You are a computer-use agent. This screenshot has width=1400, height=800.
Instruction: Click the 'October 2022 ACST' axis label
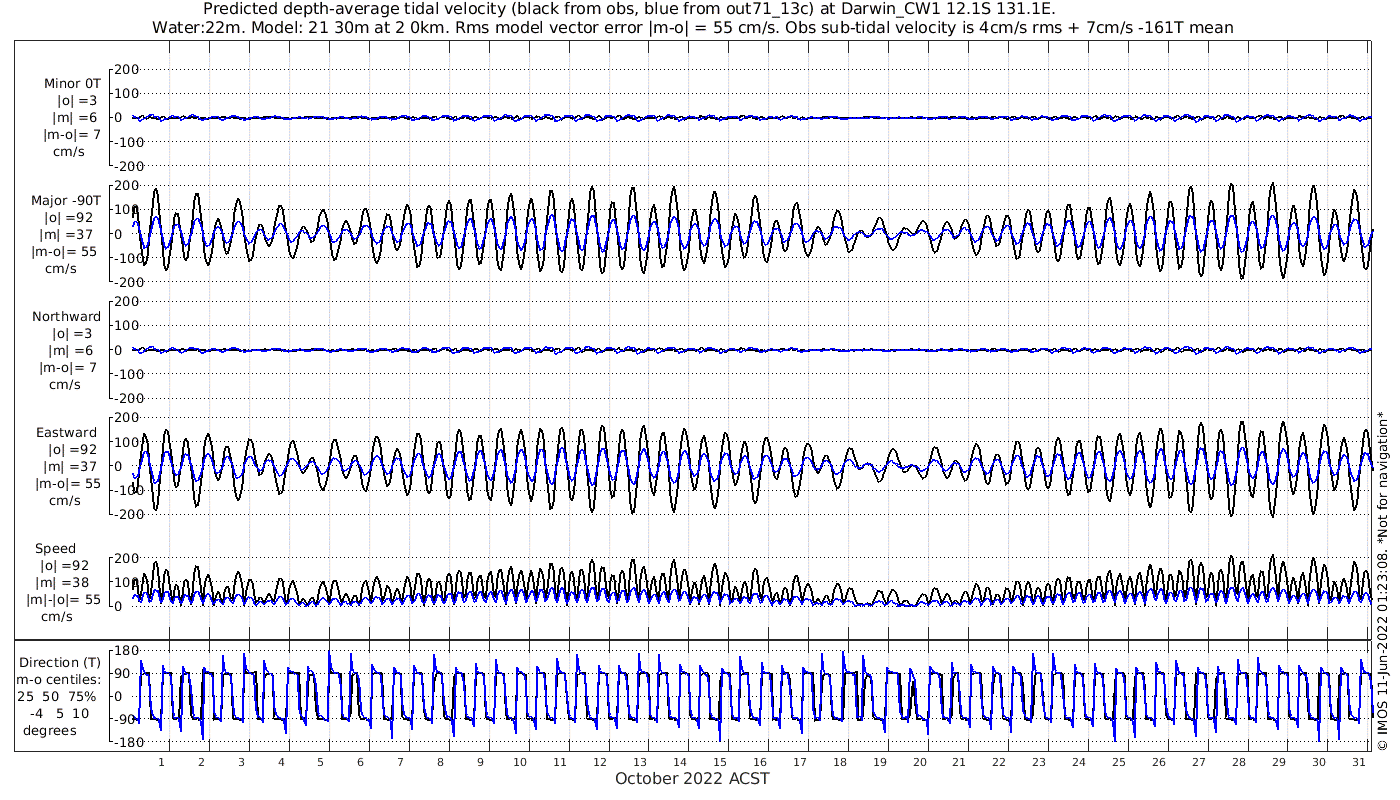pos(692,779)
